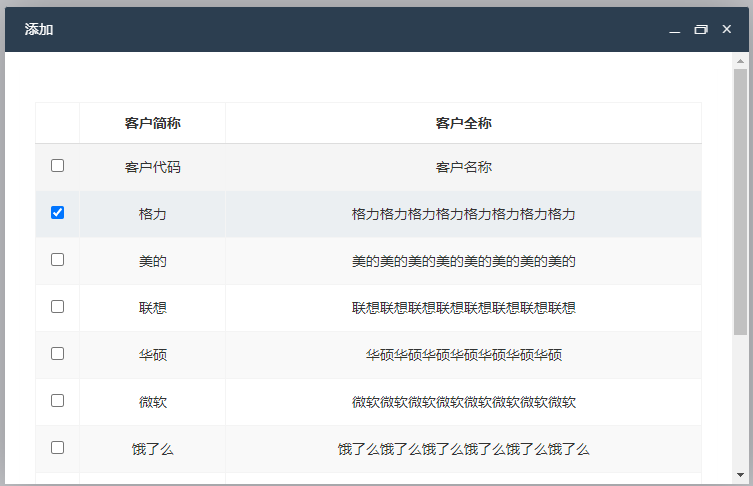Click the vertical scrollbar thumb
Image resolution: width=753 pixels, height=486 pixels.
(x=740, y=202)
